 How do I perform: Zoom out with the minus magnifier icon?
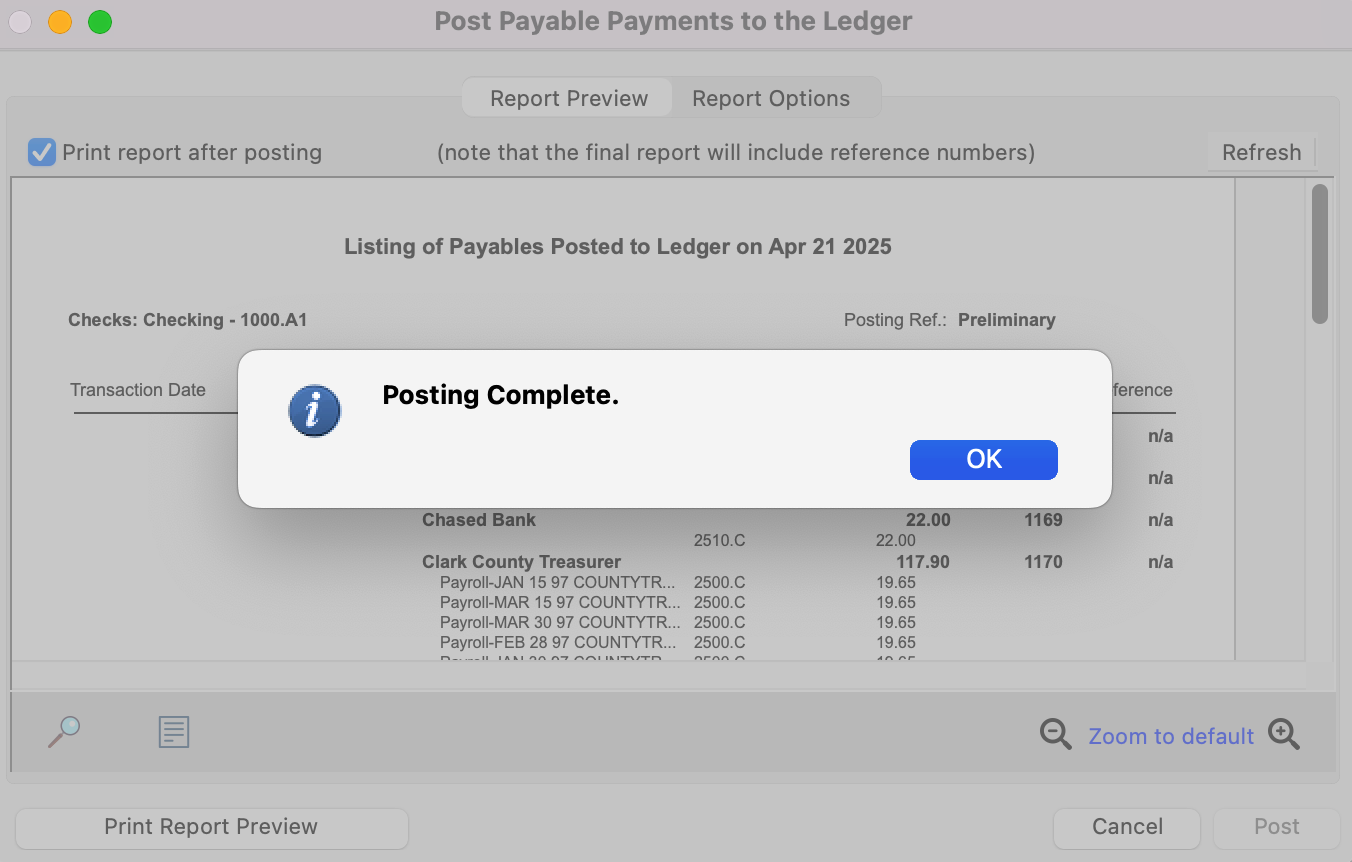click(x=1055, y=735)
